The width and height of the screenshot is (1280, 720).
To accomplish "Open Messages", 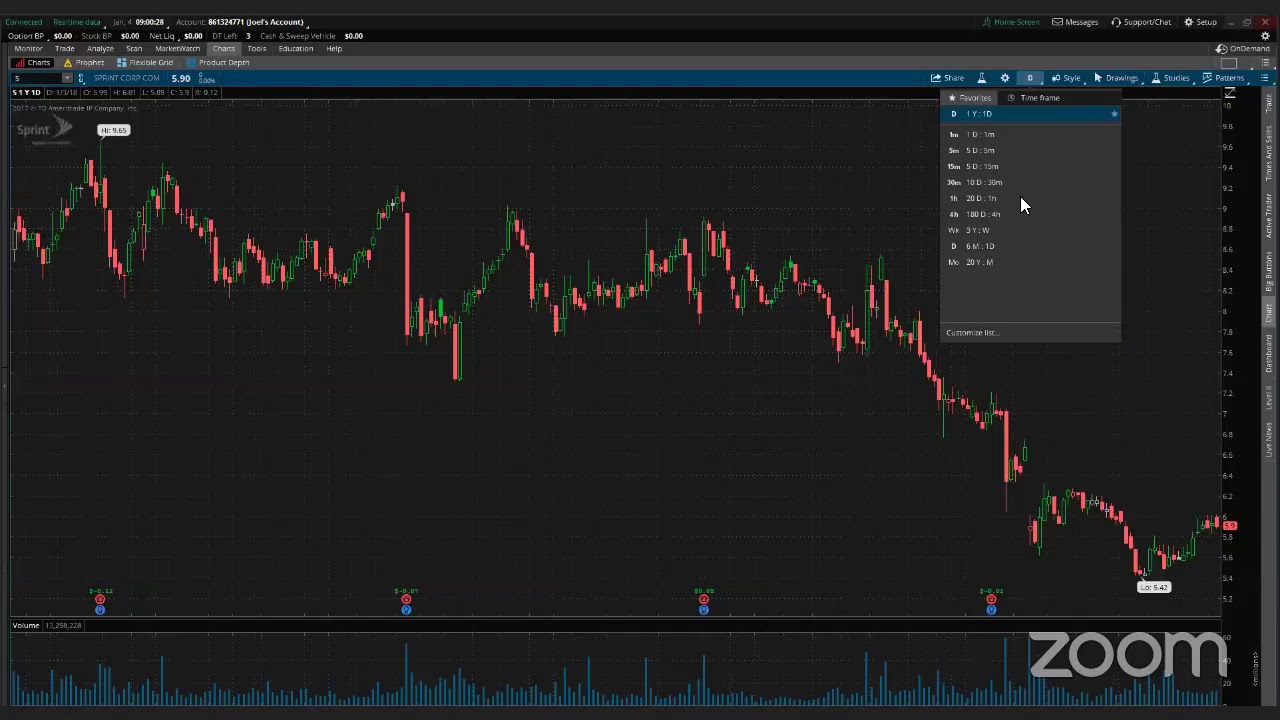I will coord(1075,22).
